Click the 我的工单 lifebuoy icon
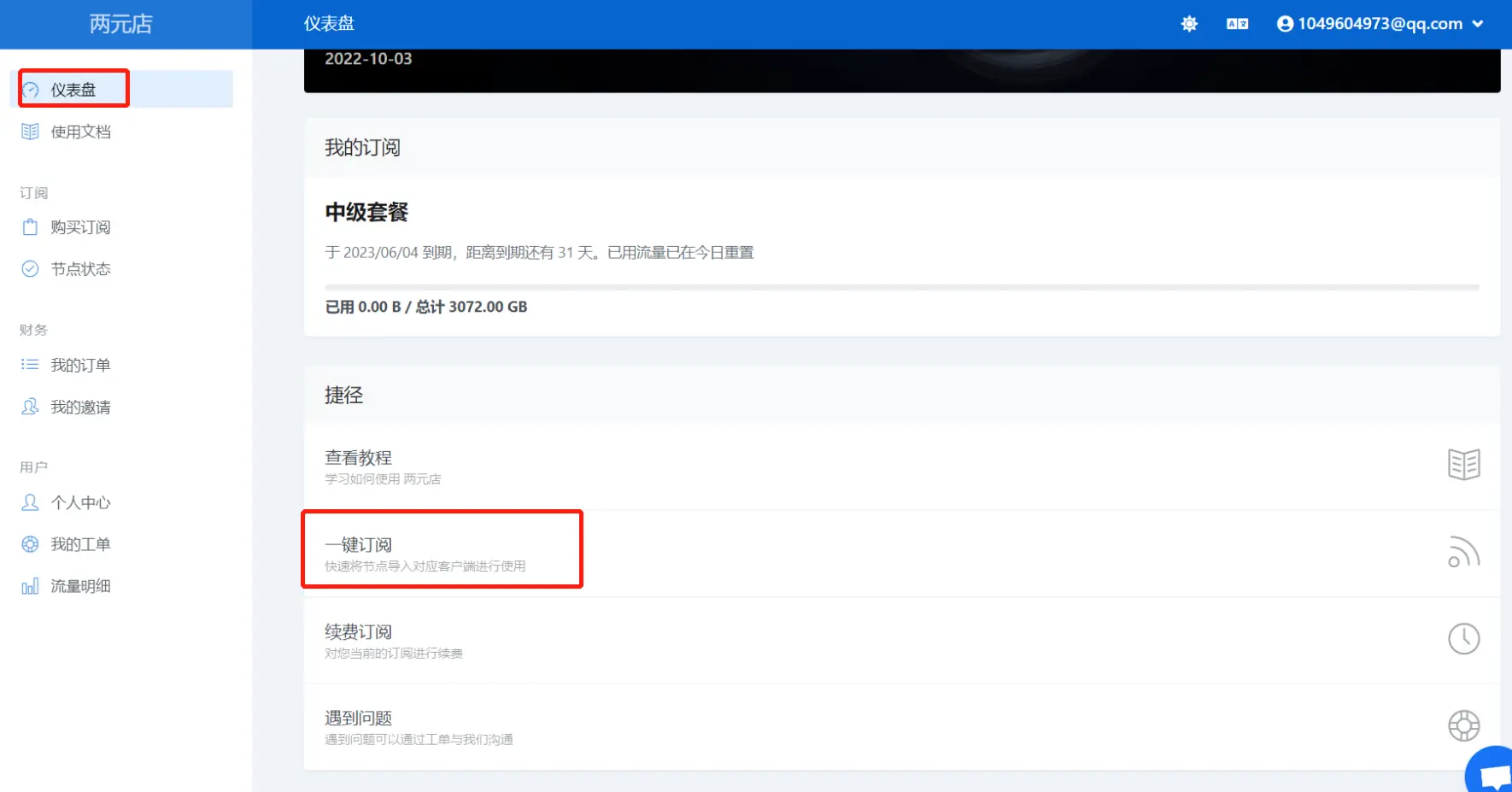 [30, 544]
